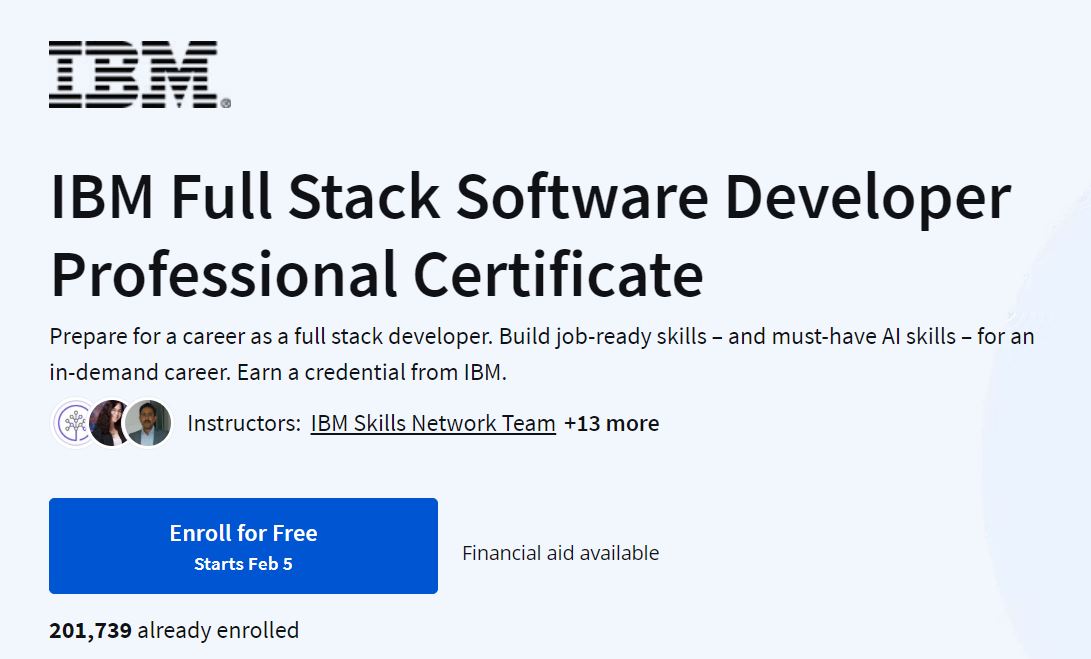Click the Enroll for Free button
1091x659 pixels.
(244, 546)
